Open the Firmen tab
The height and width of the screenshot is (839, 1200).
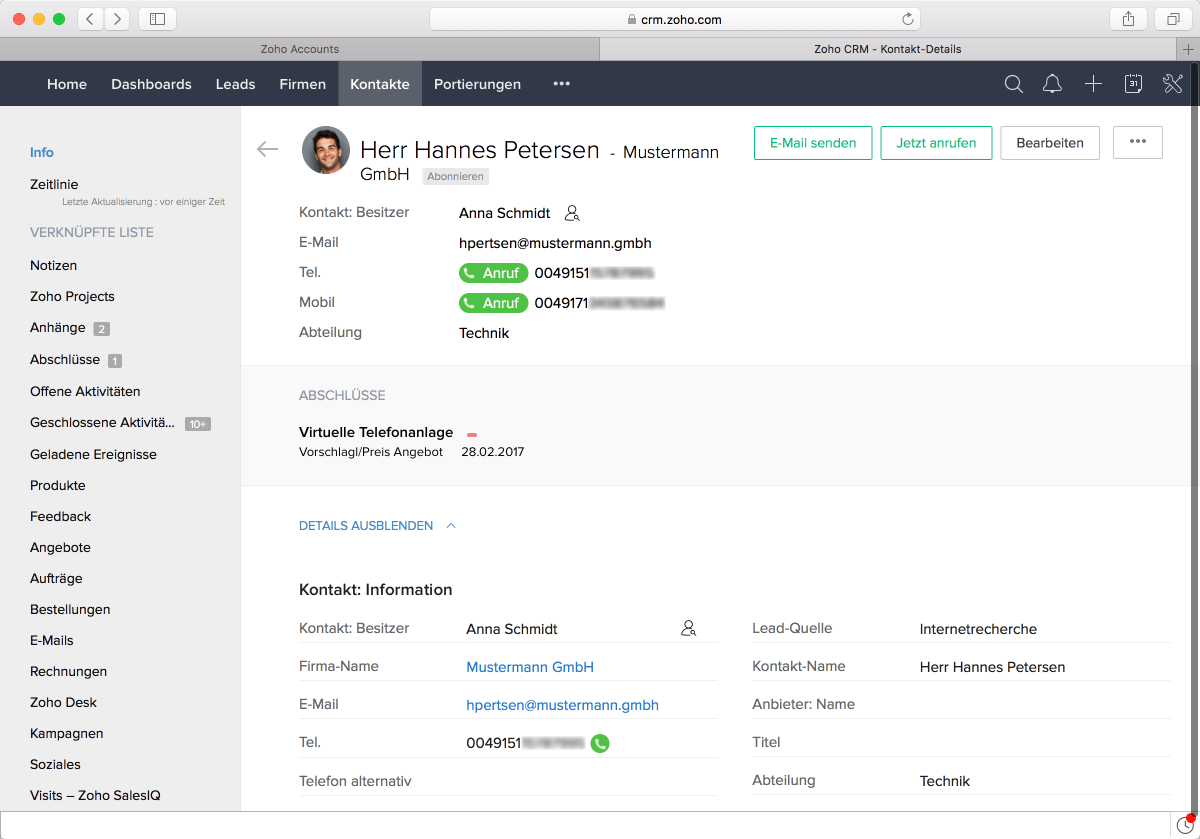pos(303,84)
